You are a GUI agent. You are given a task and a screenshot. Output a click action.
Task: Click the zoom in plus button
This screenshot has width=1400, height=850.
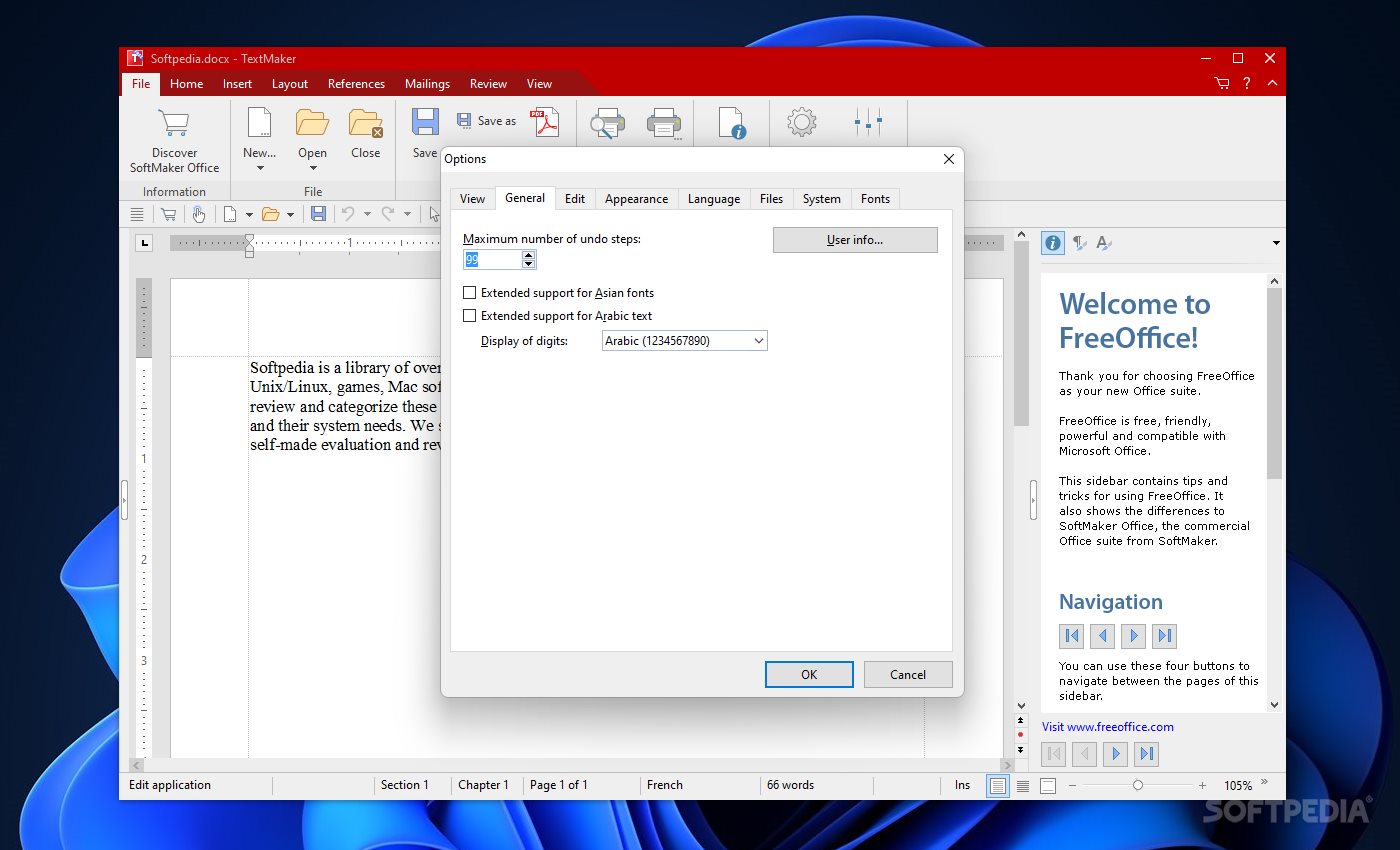1202,786
